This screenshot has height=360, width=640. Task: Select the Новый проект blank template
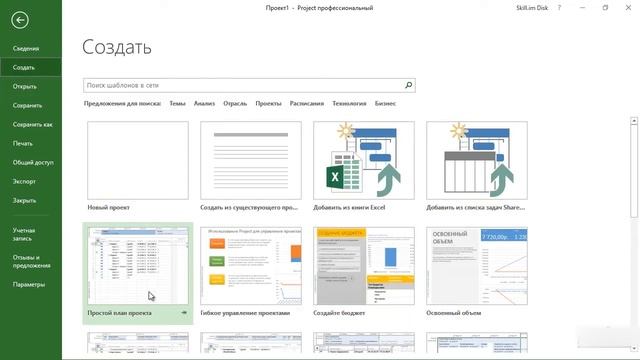tap(138, 160)
